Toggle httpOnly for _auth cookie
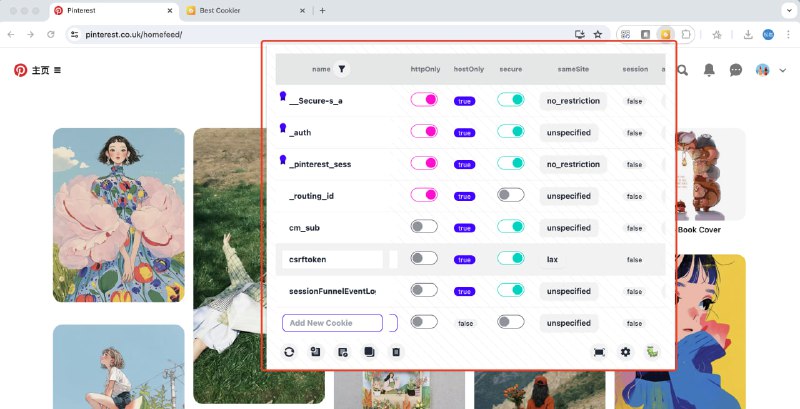This screenshot has width=800, height=409. 424,131
